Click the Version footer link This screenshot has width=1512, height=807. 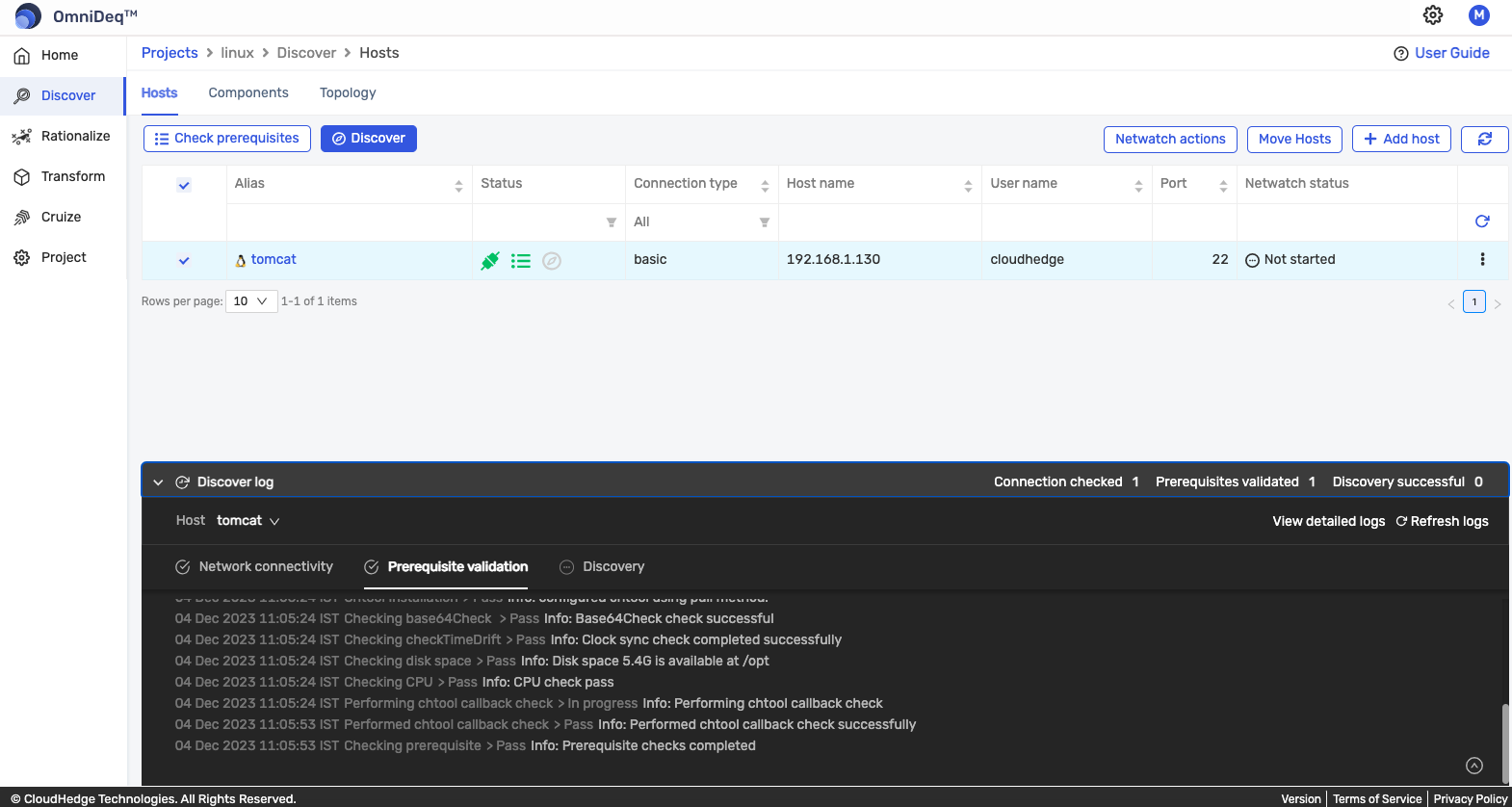(x=1301, y=799)
